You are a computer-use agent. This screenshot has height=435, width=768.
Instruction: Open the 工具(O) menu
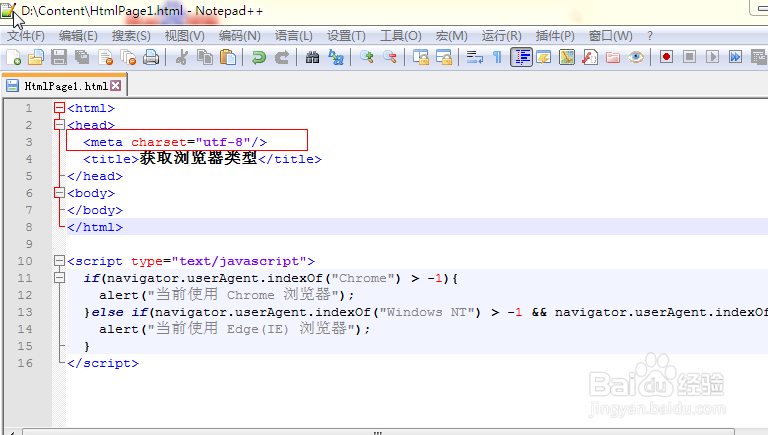click(401, 36)
